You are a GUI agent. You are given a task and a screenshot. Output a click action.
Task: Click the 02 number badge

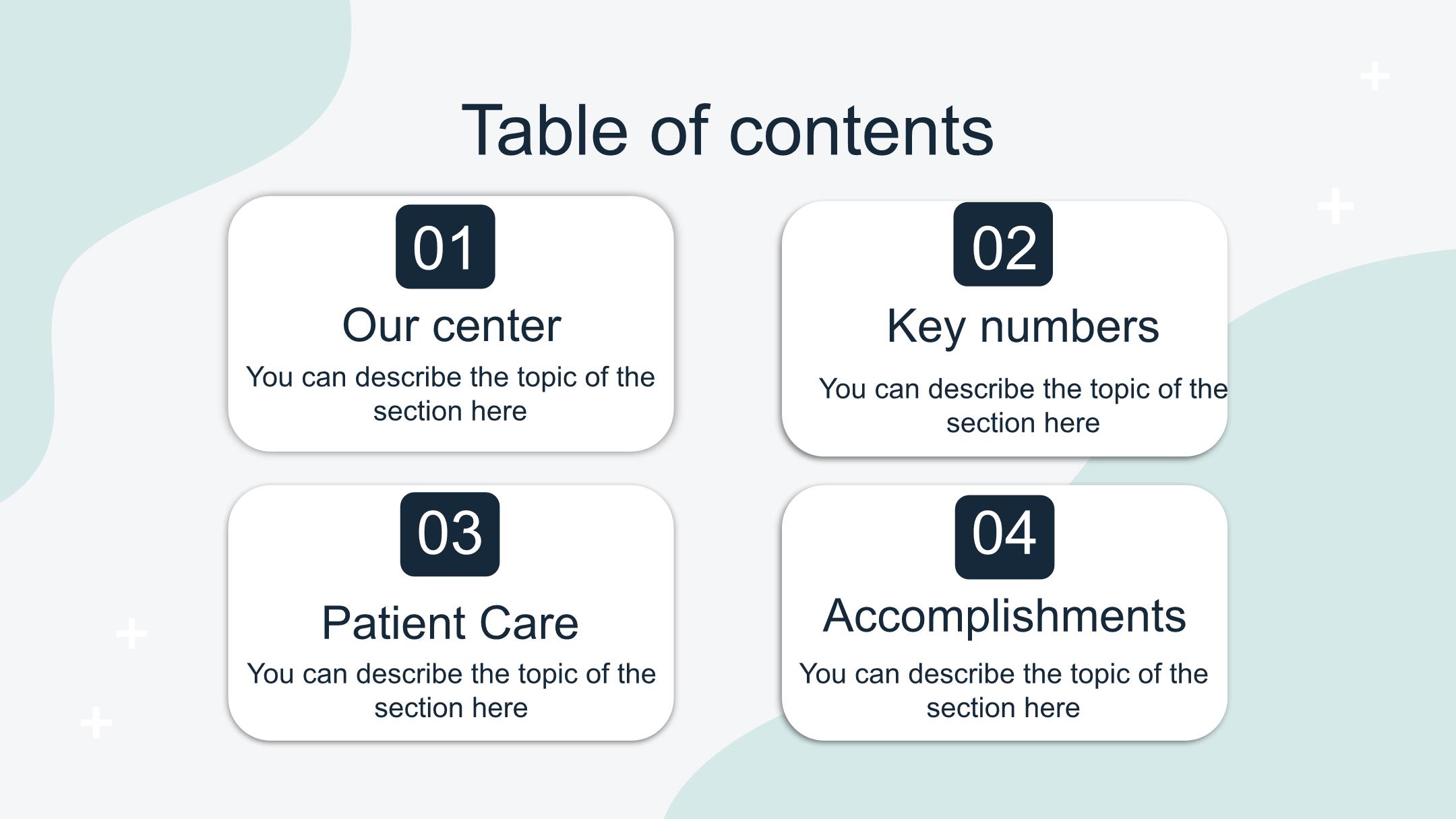tap(1003, 244)
